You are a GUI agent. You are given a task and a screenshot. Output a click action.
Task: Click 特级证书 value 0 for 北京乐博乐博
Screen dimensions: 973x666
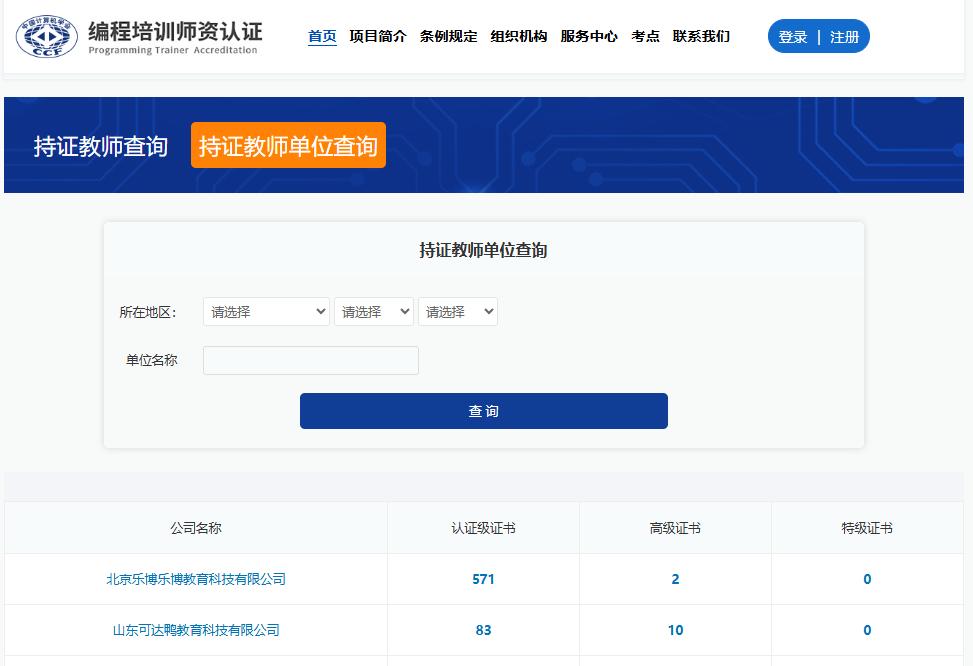[x=867, y=579]
